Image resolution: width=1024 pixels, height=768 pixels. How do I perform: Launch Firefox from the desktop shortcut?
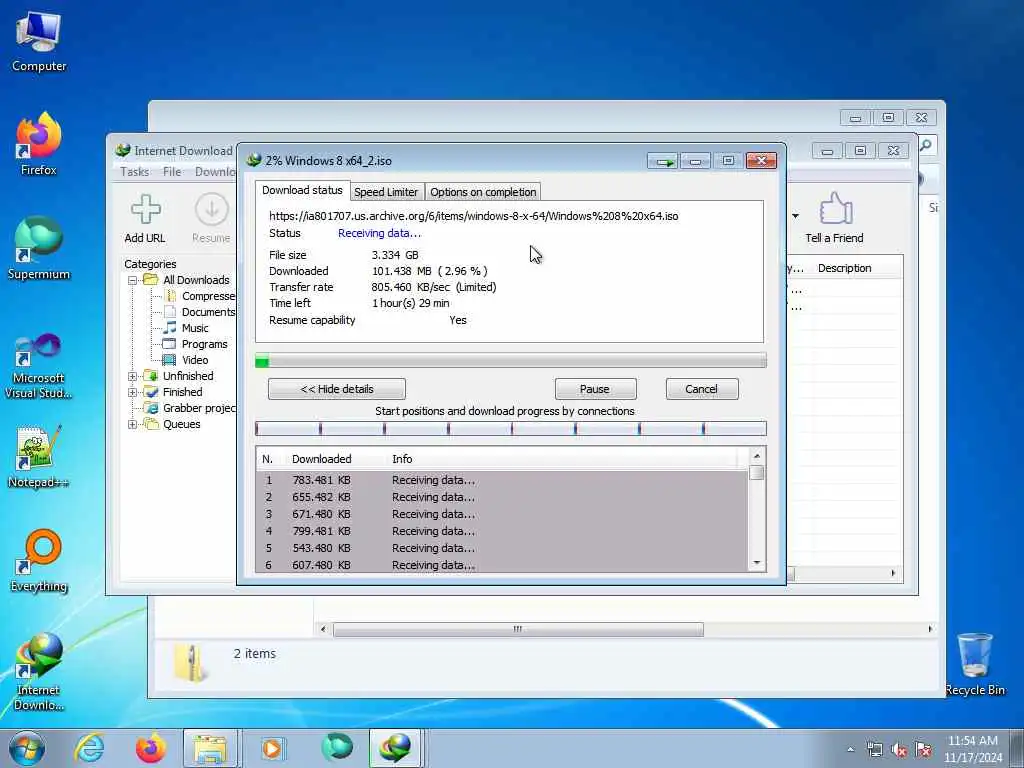(39, 144)
